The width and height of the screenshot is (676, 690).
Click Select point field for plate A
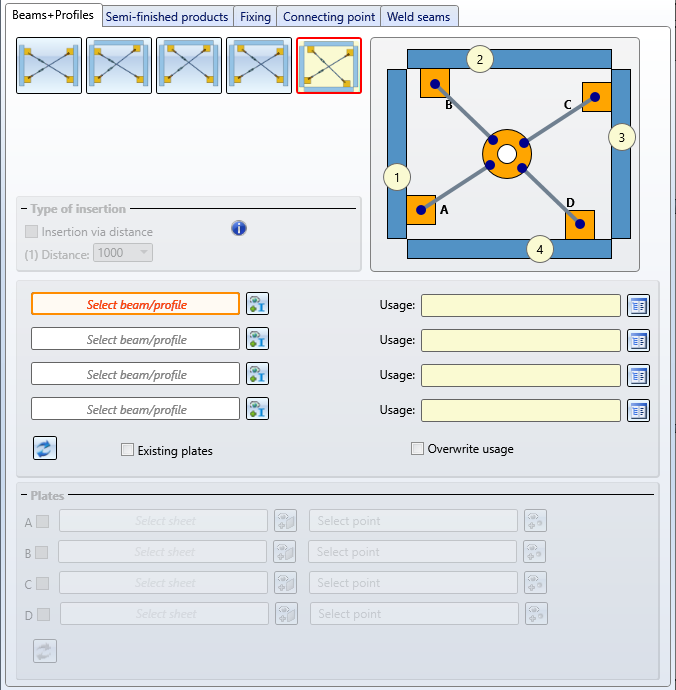tap(413, 521)
